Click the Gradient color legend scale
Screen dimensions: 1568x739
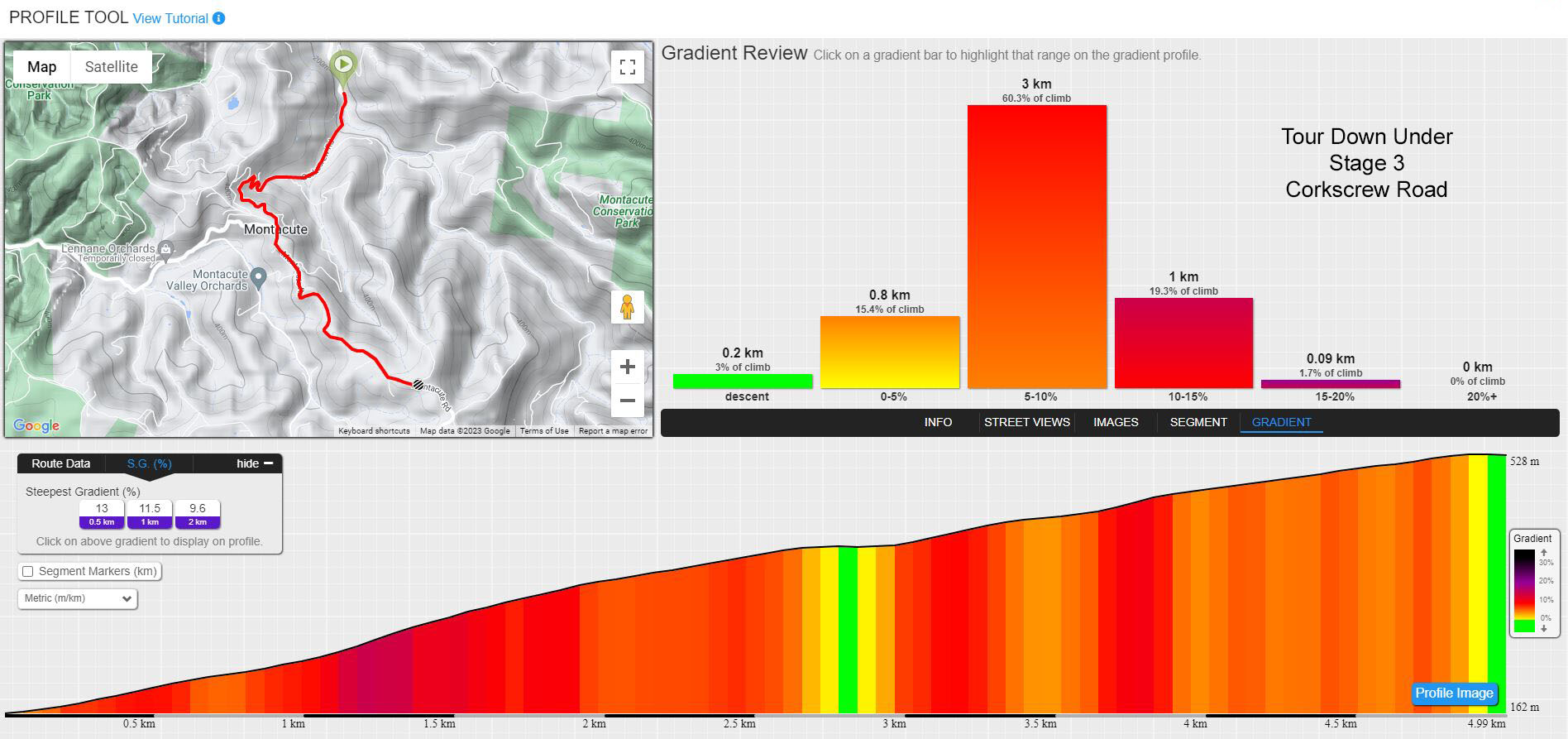click(x=1524, y=591)
